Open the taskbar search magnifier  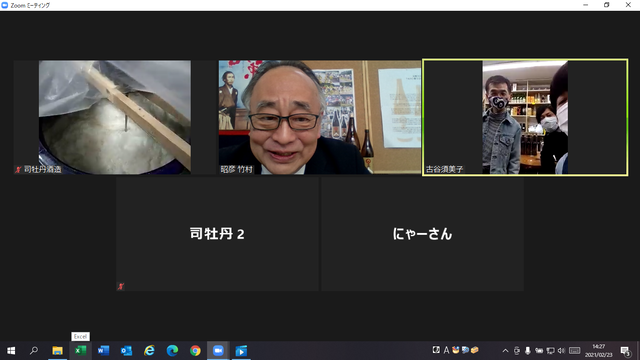coord(34,351)
